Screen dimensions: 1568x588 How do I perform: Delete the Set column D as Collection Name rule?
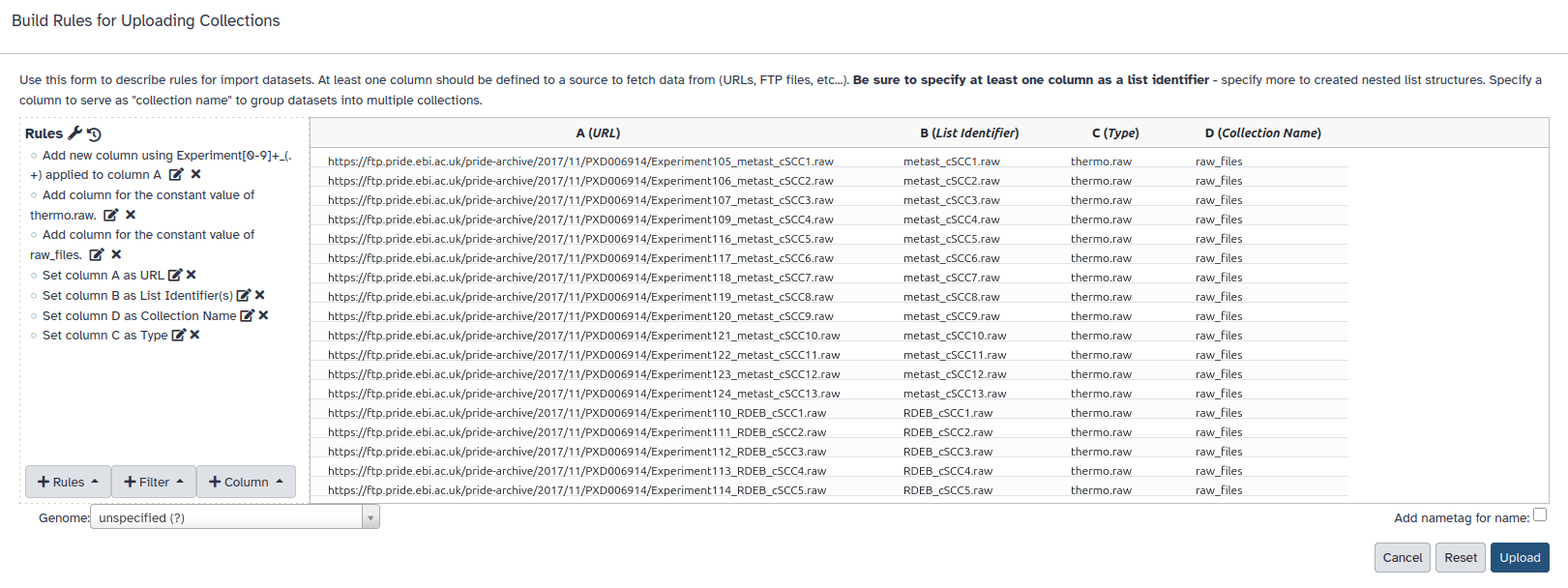263,315
